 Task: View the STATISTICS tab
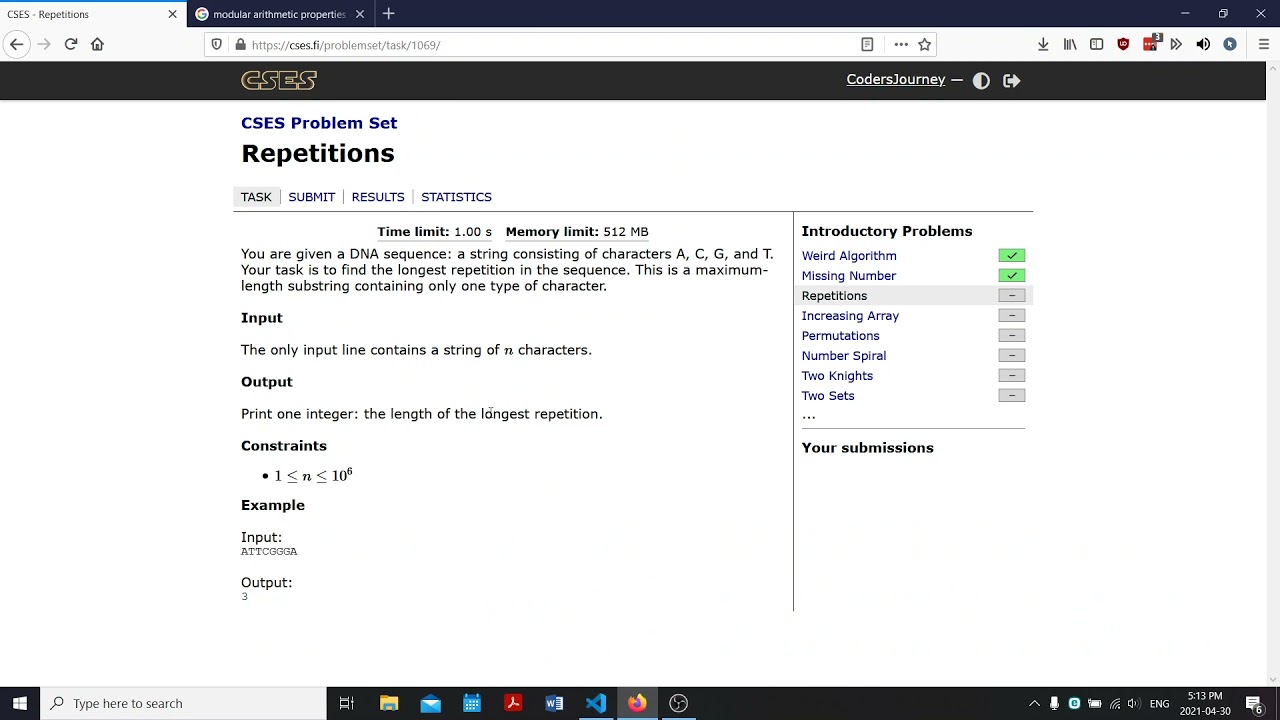click(456, 197)
